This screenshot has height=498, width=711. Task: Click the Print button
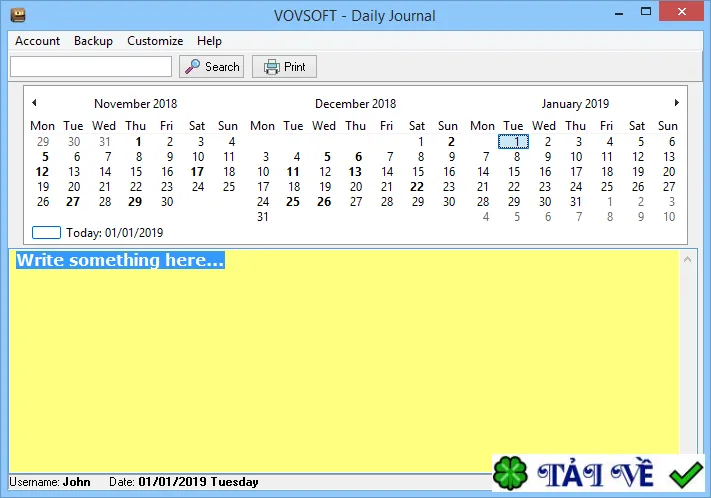coord(284,67)
